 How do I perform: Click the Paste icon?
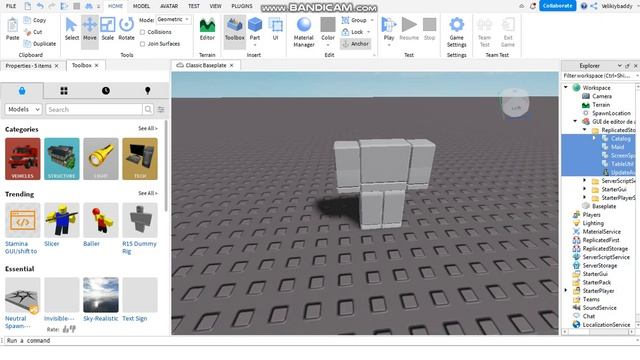(x=12, y=29)
